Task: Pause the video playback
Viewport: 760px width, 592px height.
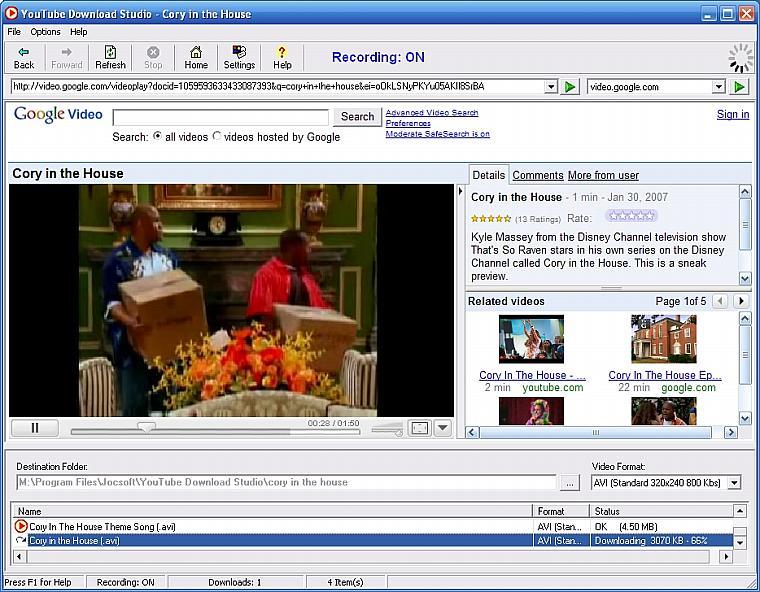Action: click(35, 428)
